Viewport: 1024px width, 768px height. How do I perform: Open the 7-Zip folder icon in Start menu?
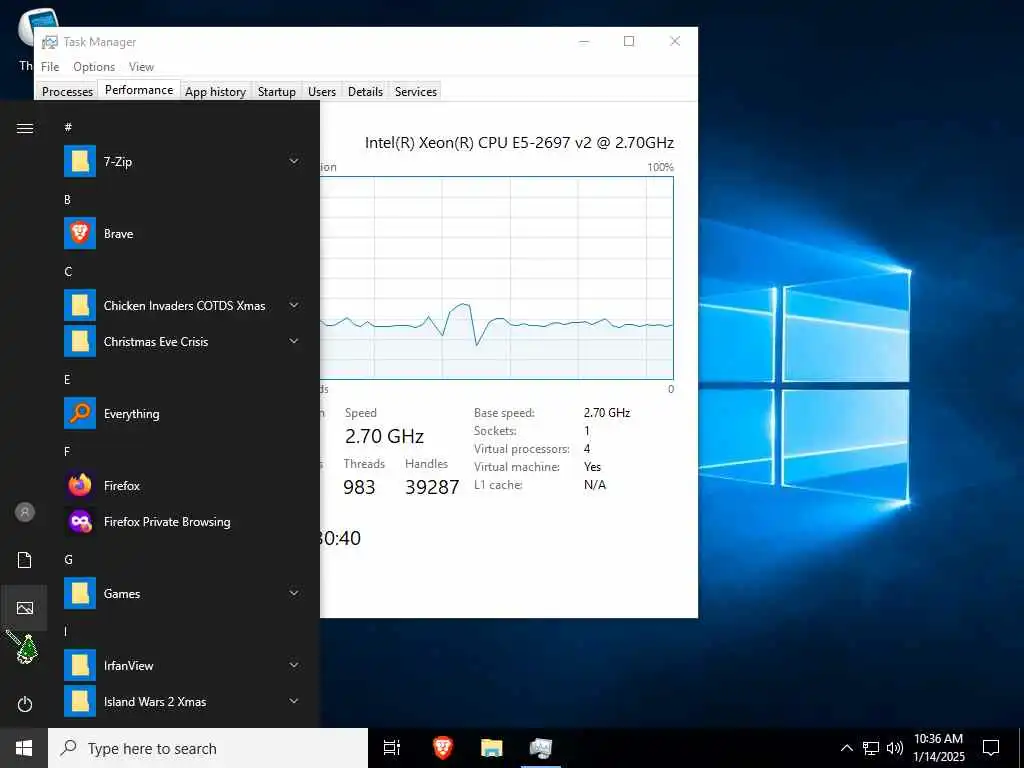[x=80, y=161]
